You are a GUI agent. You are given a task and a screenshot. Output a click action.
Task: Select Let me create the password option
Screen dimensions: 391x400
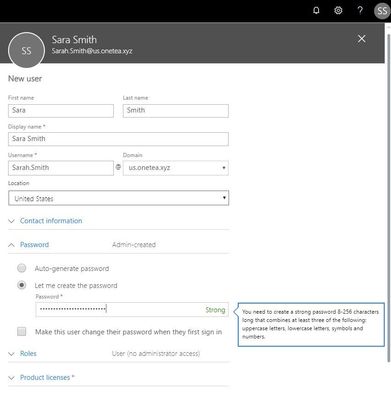click(x=22, y=285)
